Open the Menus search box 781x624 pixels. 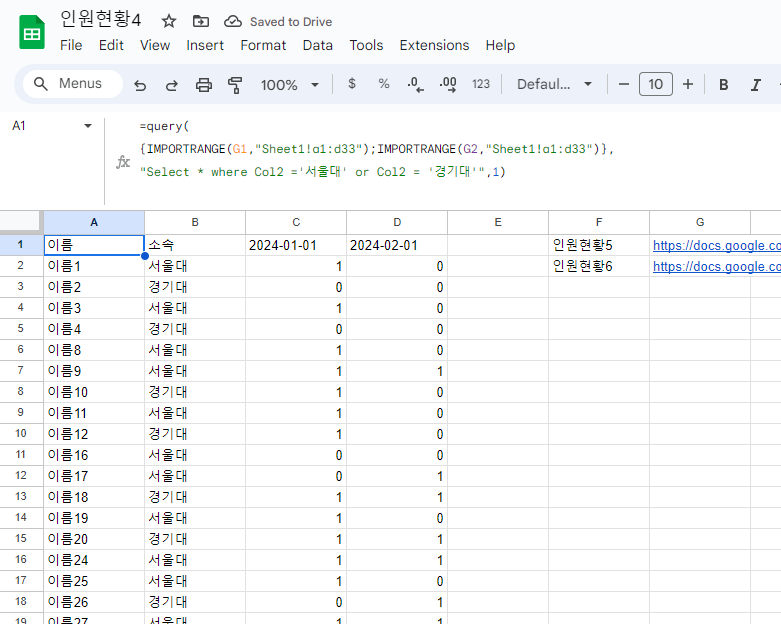(x=73, y=84)
